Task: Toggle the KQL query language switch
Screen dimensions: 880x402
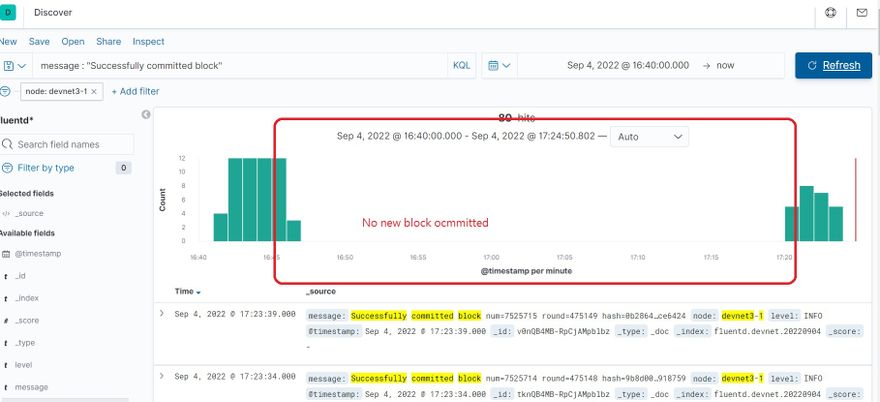Action: pos(461,65)
